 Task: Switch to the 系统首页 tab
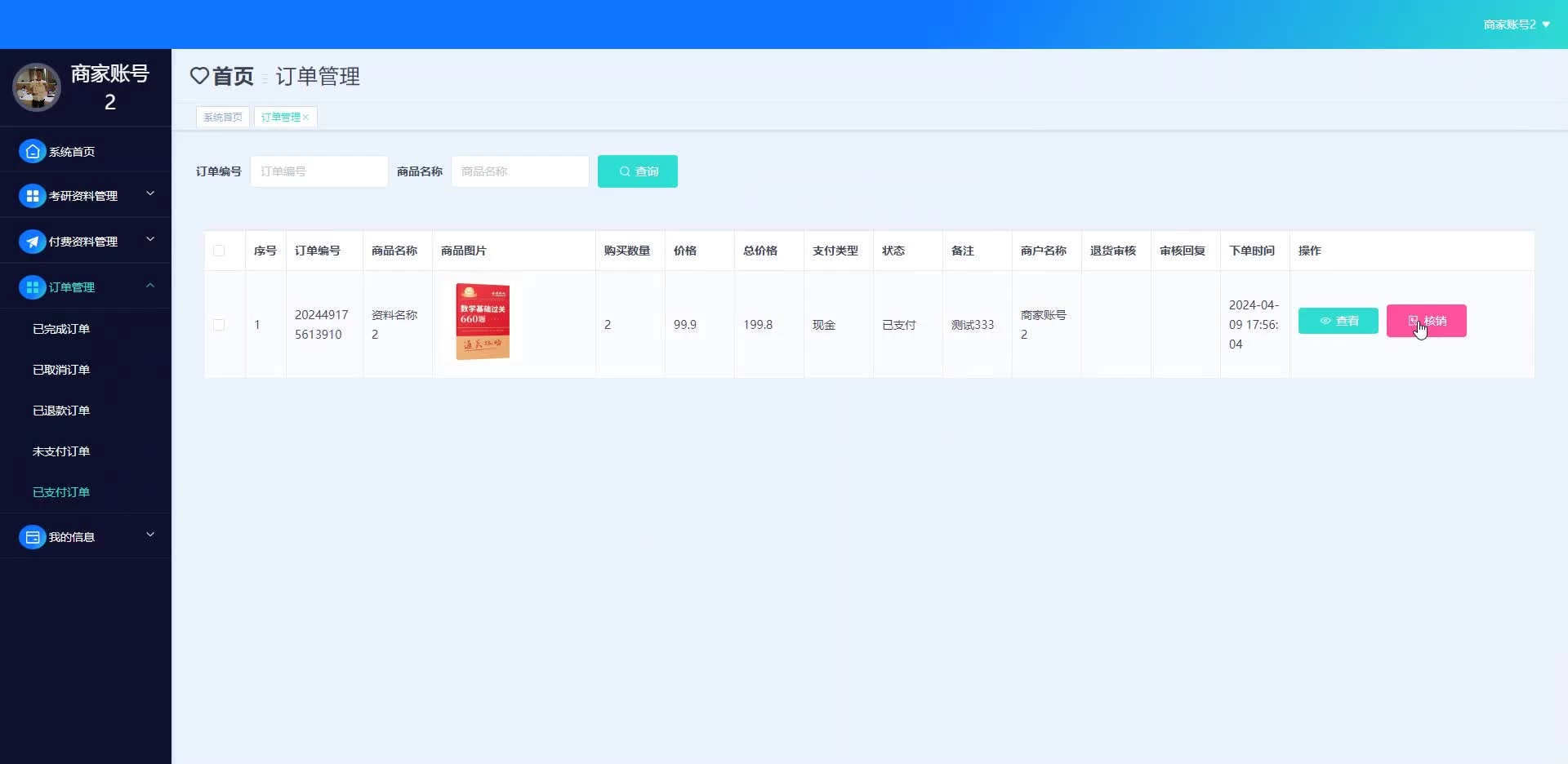[223, 118]
